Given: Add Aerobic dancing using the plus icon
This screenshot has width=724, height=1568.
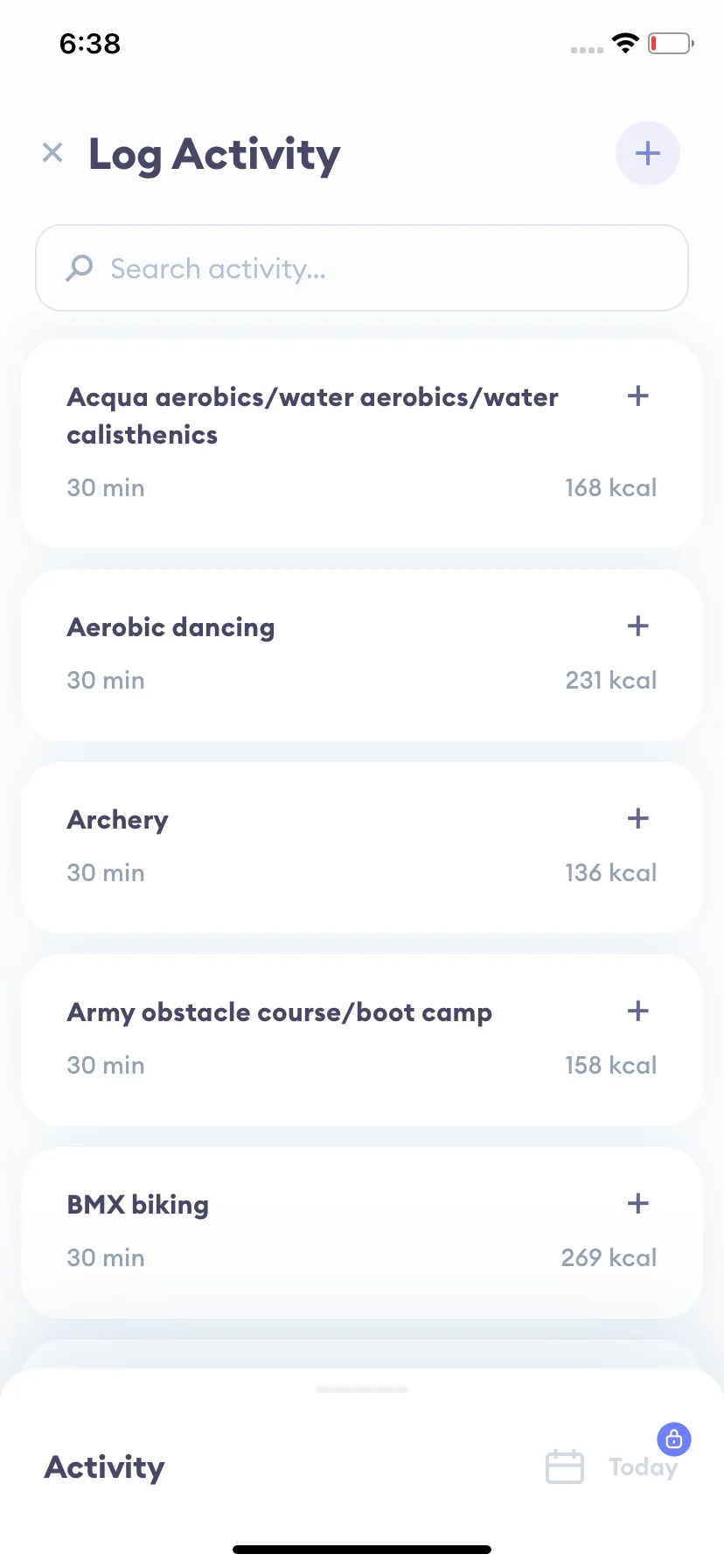Looking at the screenshot, I should click(638, 626).
